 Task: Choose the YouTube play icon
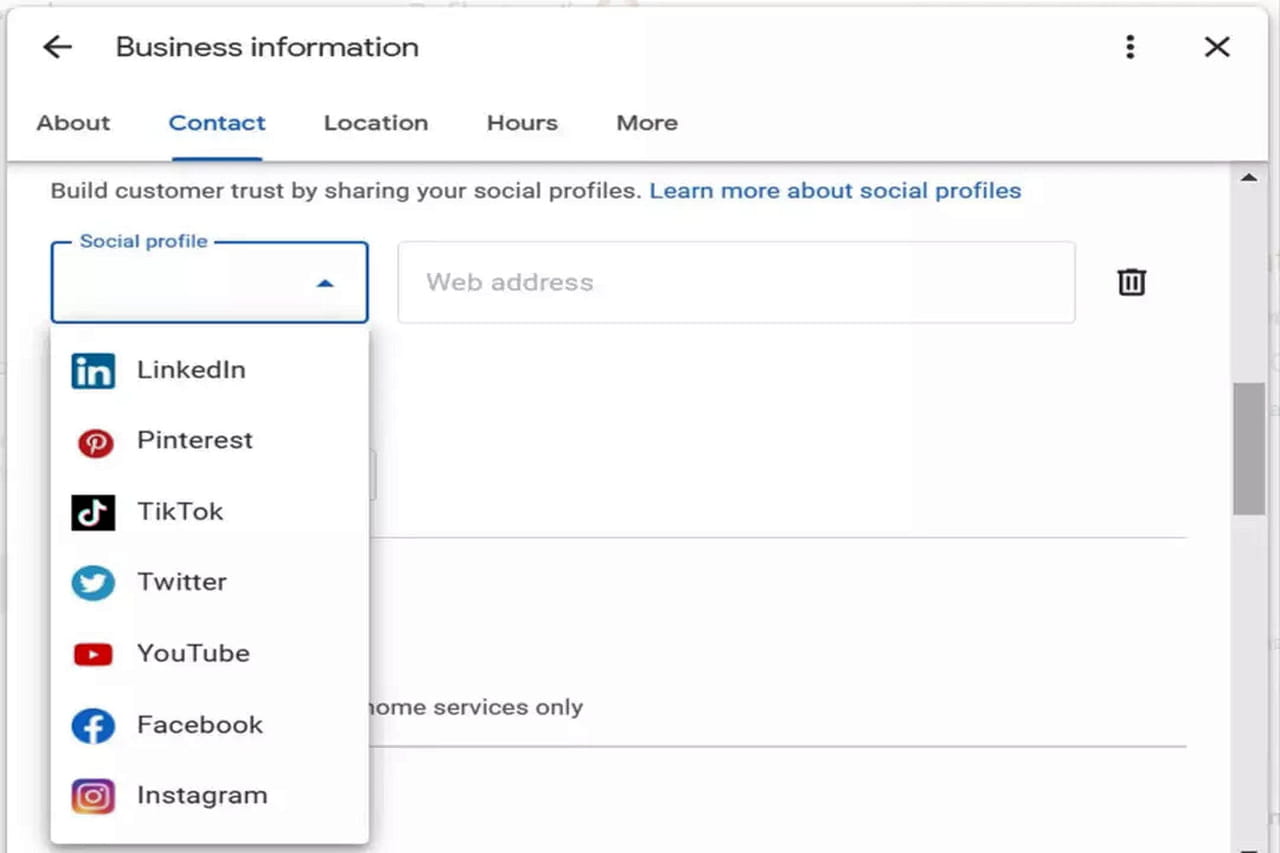pyautogui.click(x=93, y=655)
